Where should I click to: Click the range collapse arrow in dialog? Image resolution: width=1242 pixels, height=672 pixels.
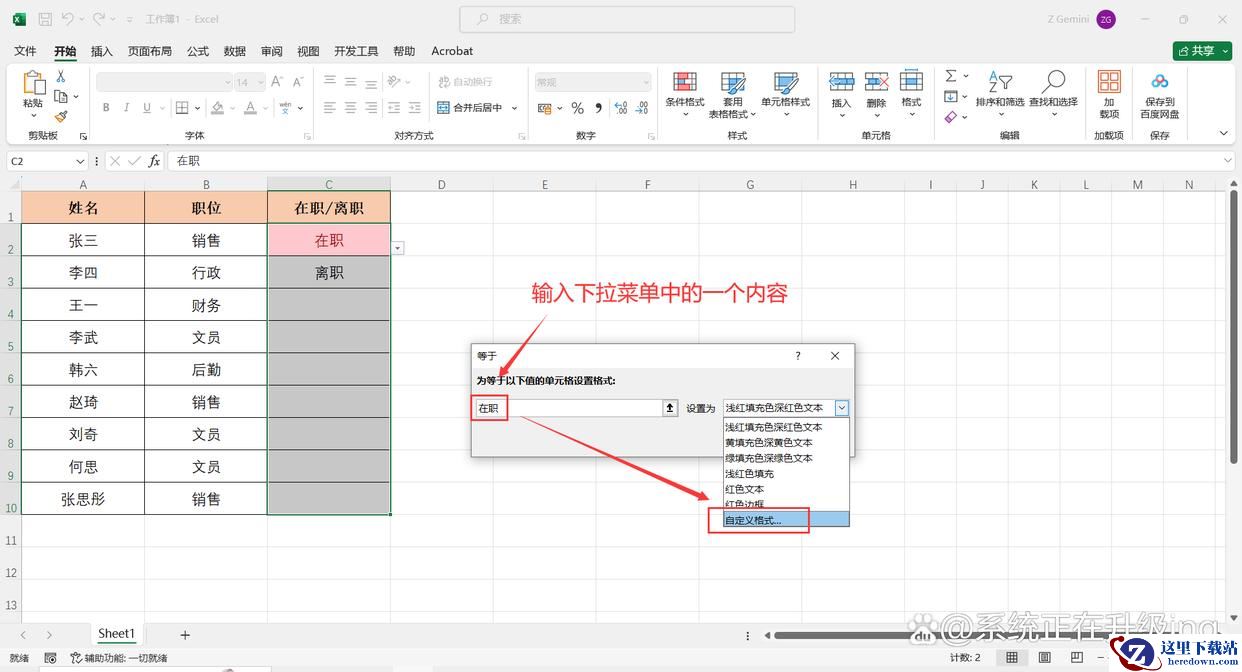tap(670, 408)
